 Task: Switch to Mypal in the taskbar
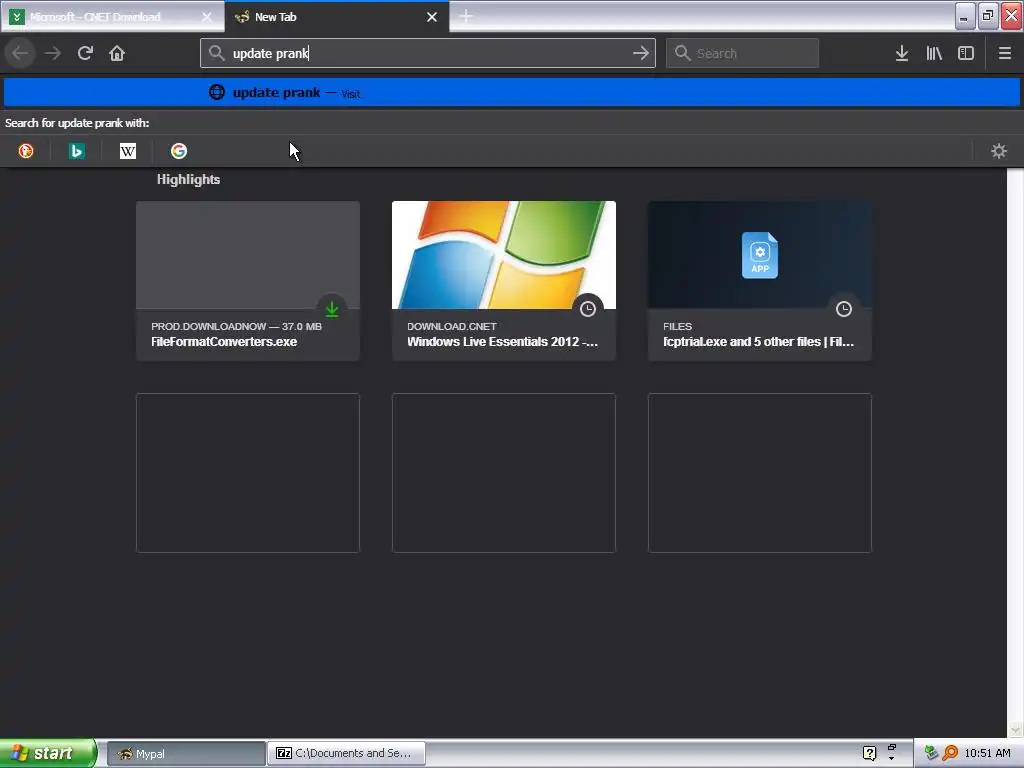coord(185,754)
